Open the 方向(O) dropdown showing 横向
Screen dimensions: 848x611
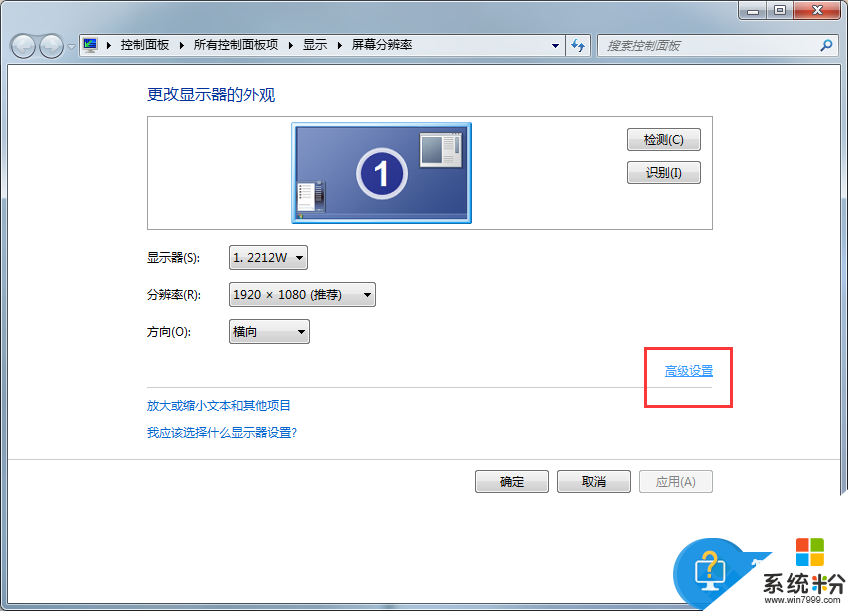tap(269, 331)
